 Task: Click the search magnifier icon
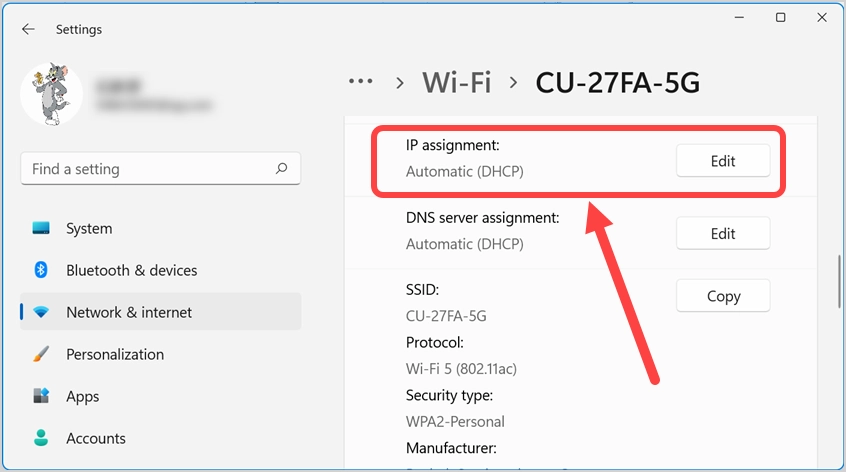[x=282, y=169]
